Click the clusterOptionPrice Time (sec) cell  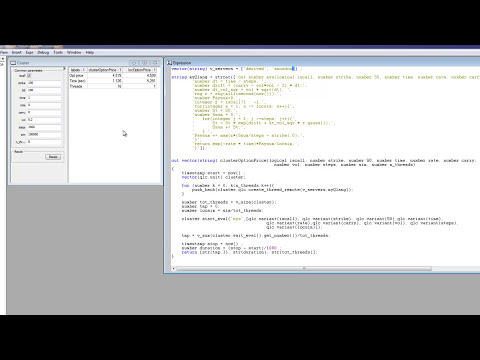pyautogui.click(x=105, y=81)
